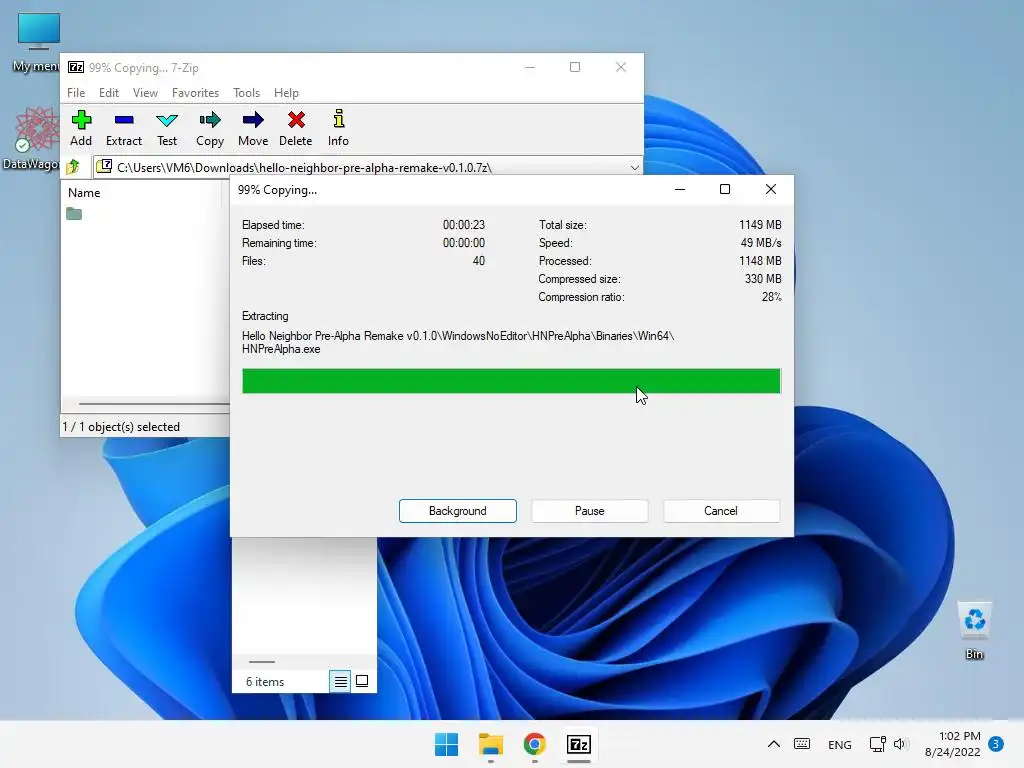This screenshot has width=1024, height=768.
Task: Select the folder item in the 7-Zip list
Action: point(74,214)
